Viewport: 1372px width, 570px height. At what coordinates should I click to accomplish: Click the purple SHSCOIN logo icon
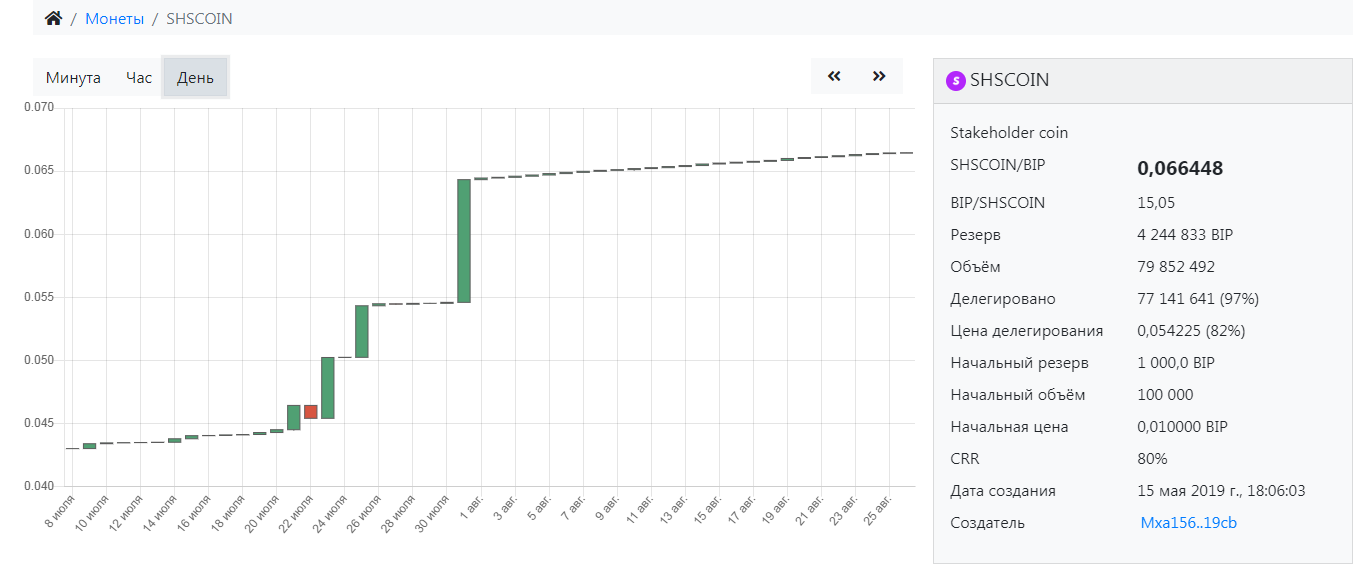956,81
